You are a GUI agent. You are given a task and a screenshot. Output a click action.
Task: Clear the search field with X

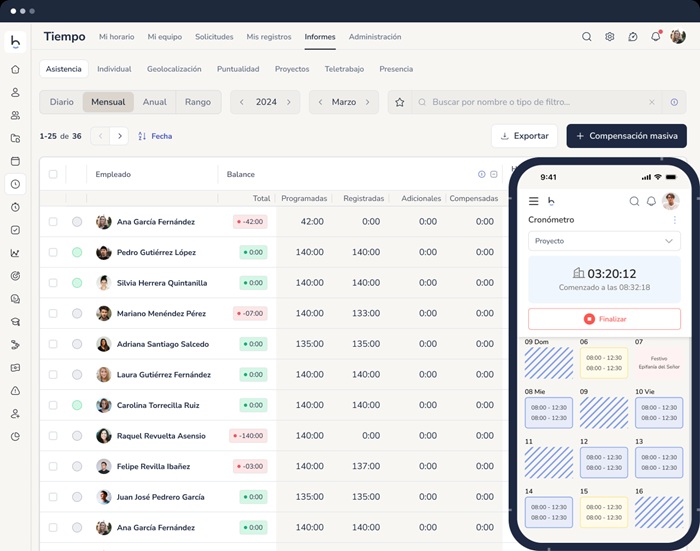652,102
